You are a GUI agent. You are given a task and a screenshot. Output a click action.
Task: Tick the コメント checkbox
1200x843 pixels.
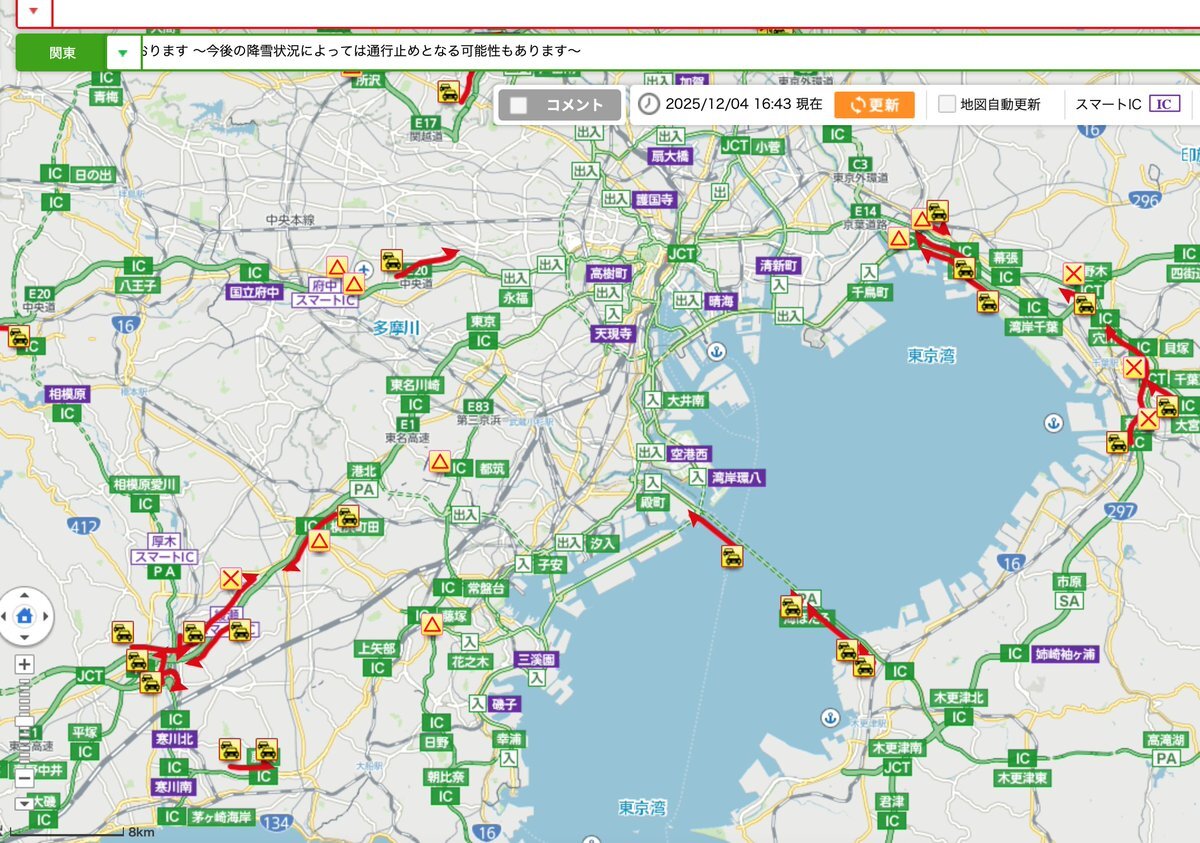click(518, 104)
